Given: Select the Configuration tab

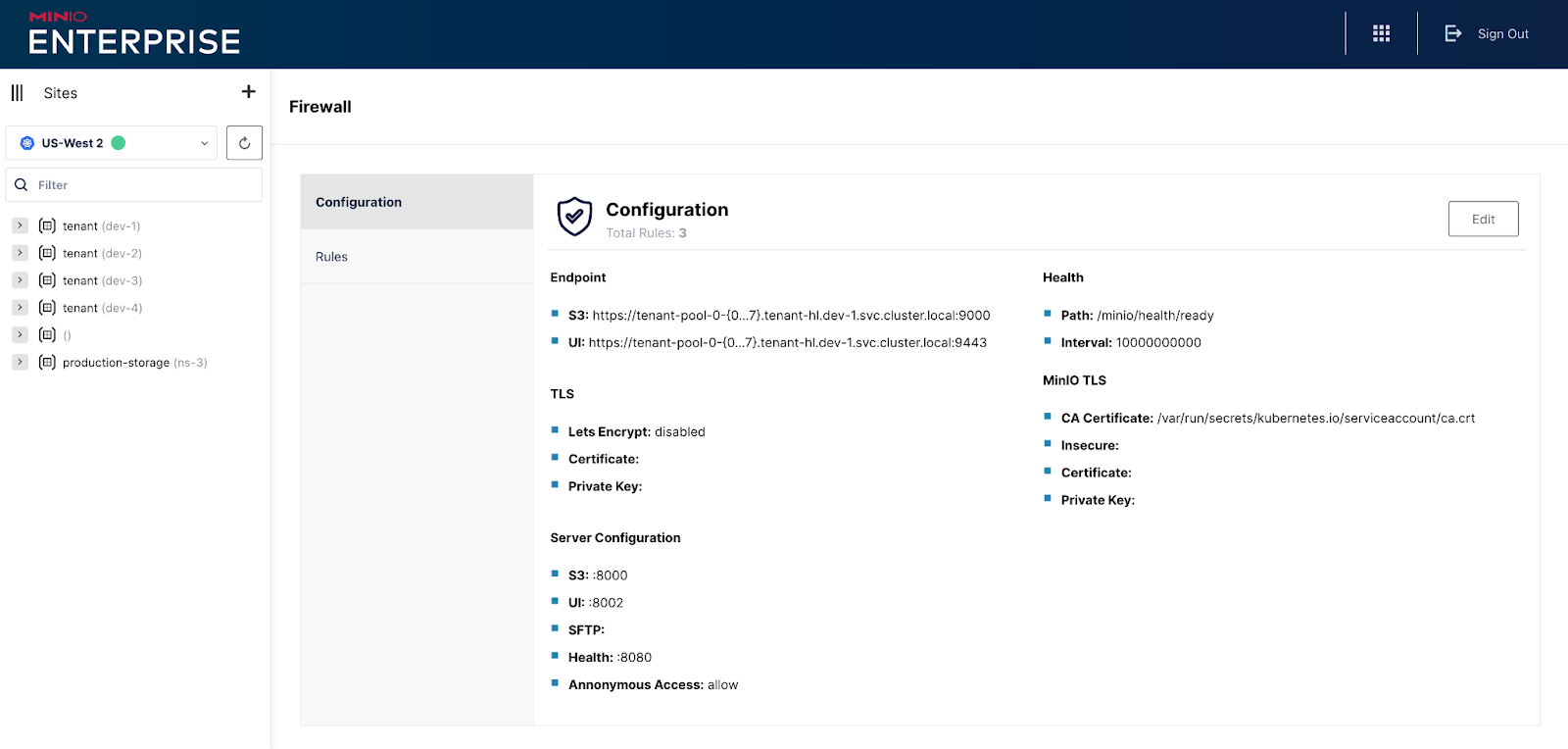Looking at the screenshot, I should 359,202.
